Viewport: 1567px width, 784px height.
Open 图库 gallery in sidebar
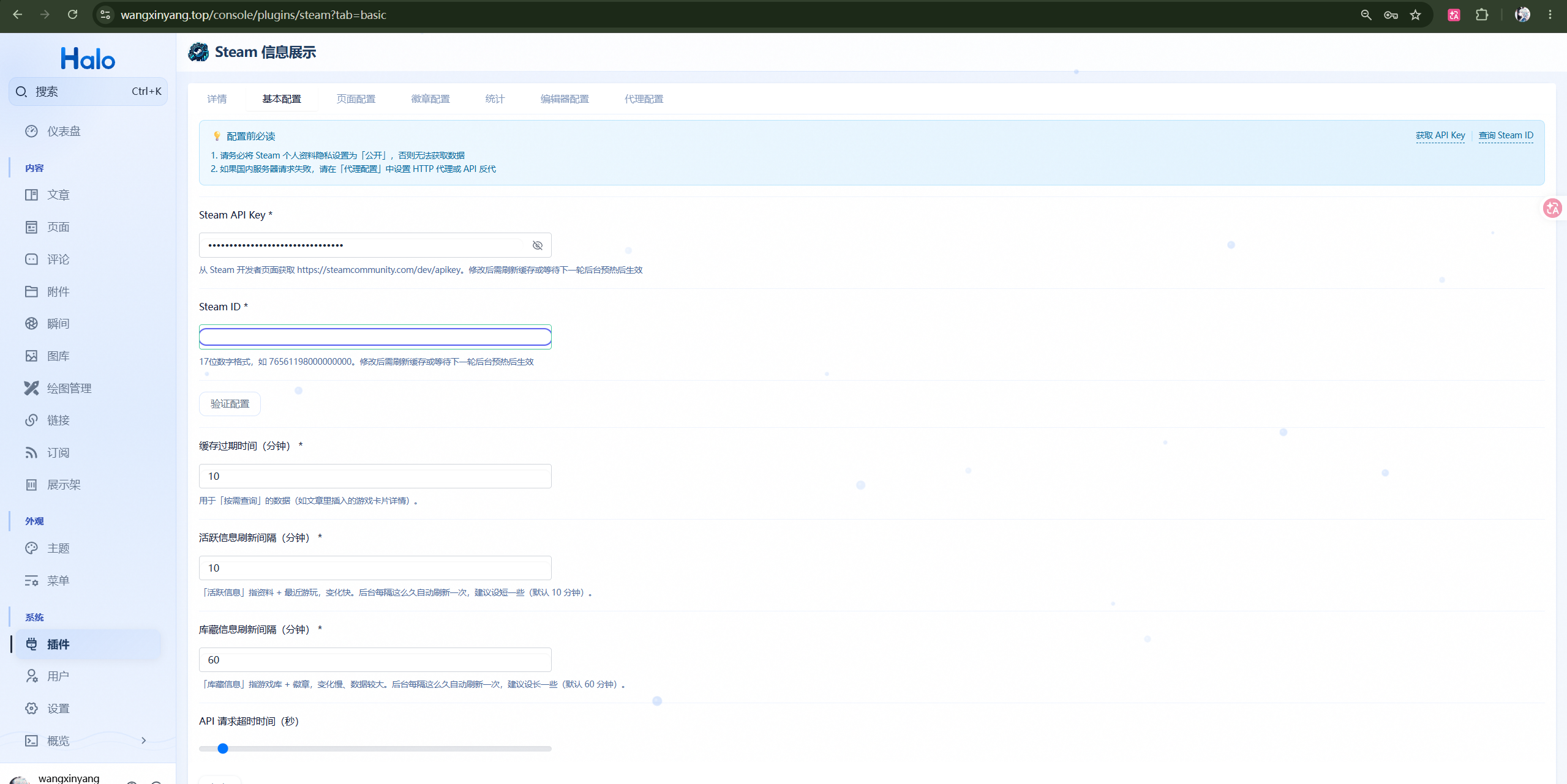click(88, 356)
